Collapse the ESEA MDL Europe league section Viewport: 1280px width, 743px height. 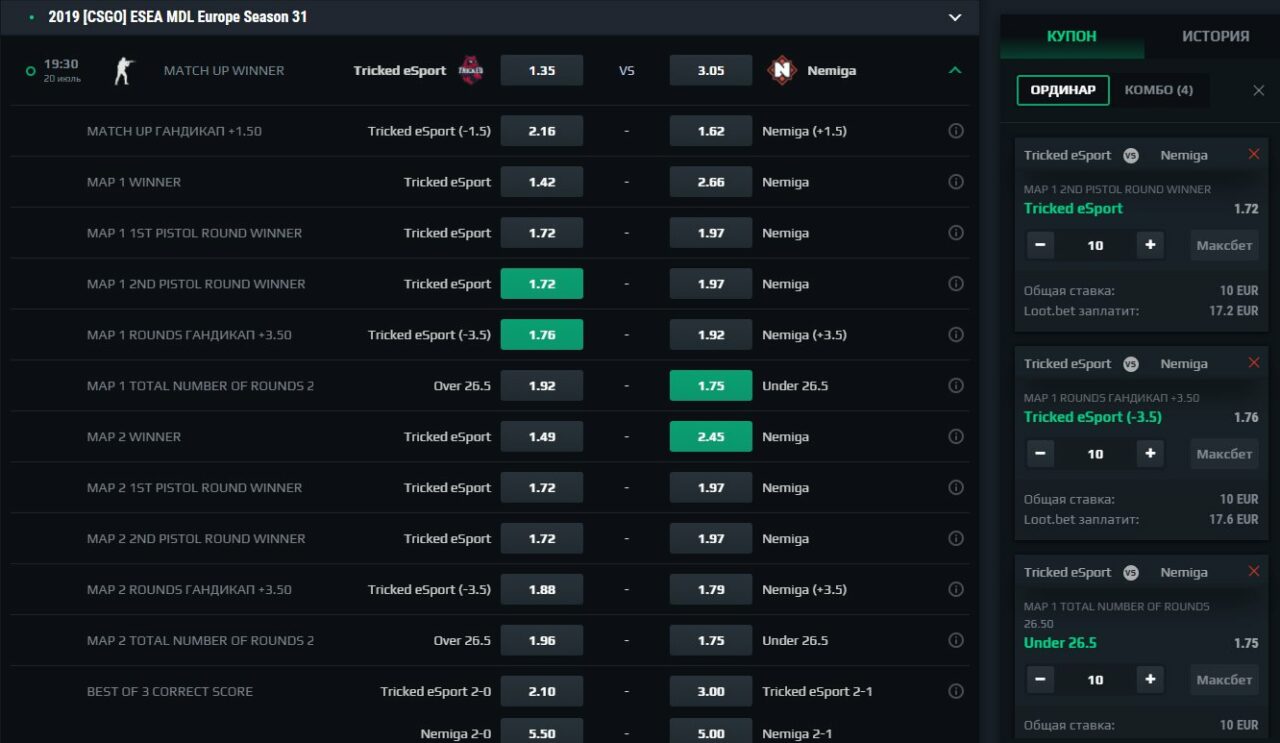pos(953,17)
